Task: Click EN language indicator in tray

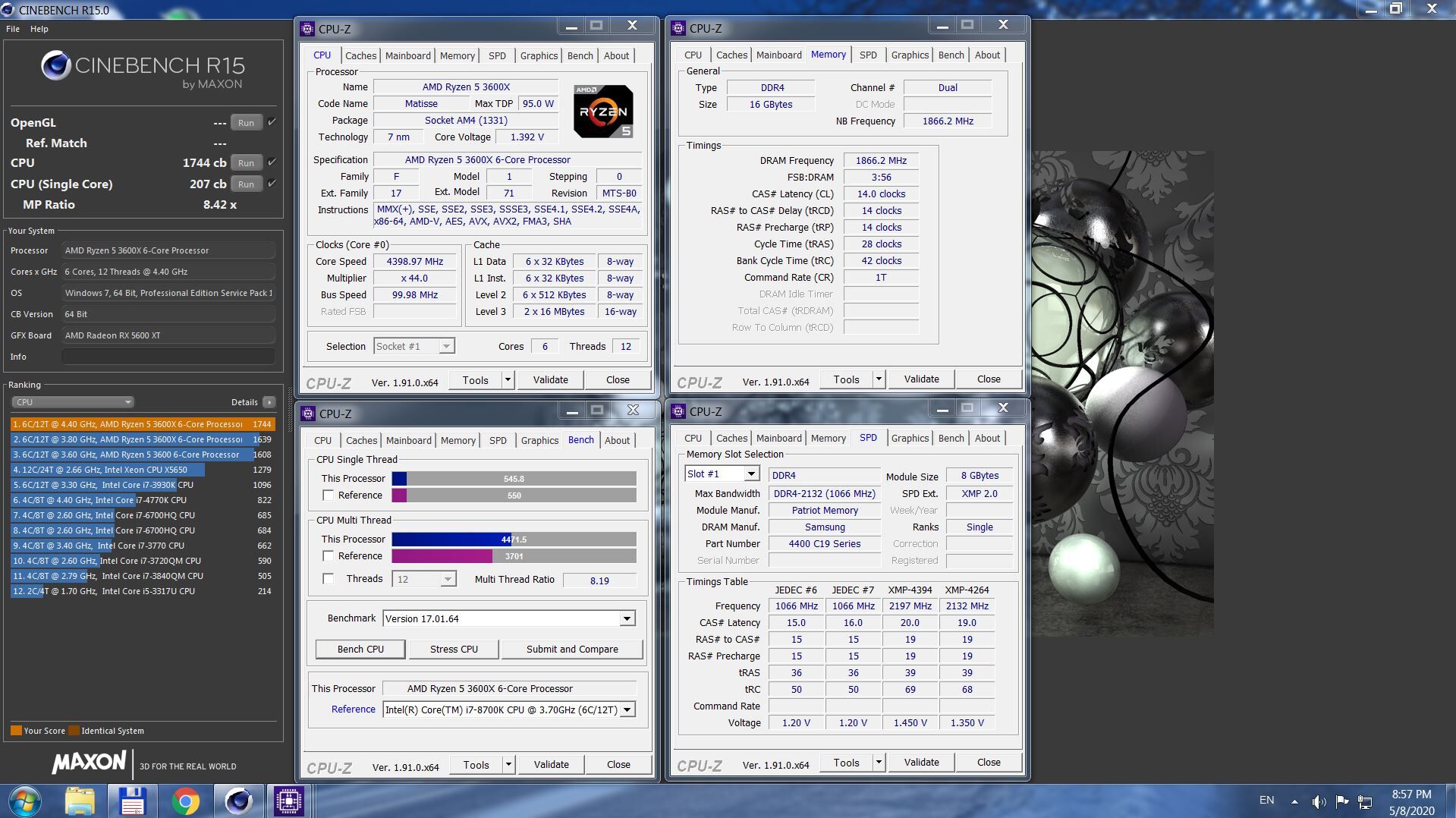Action: click(x=1266, y=800)
